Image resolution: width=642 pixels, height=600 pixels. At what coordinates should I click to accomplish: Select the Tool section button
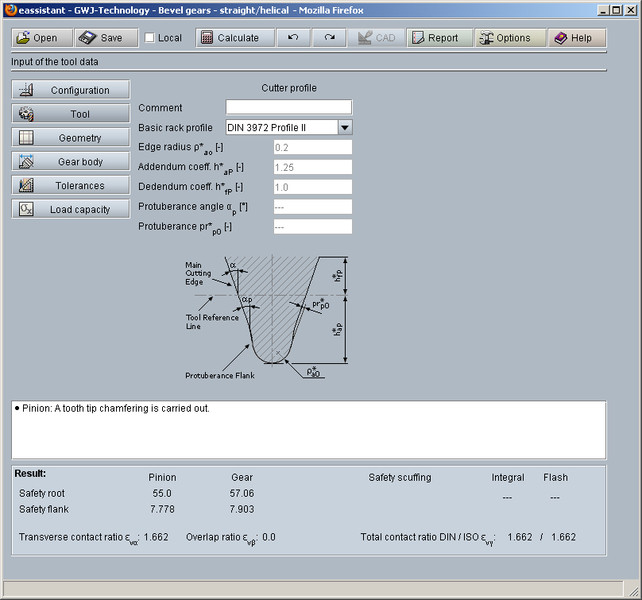point(70,114)
